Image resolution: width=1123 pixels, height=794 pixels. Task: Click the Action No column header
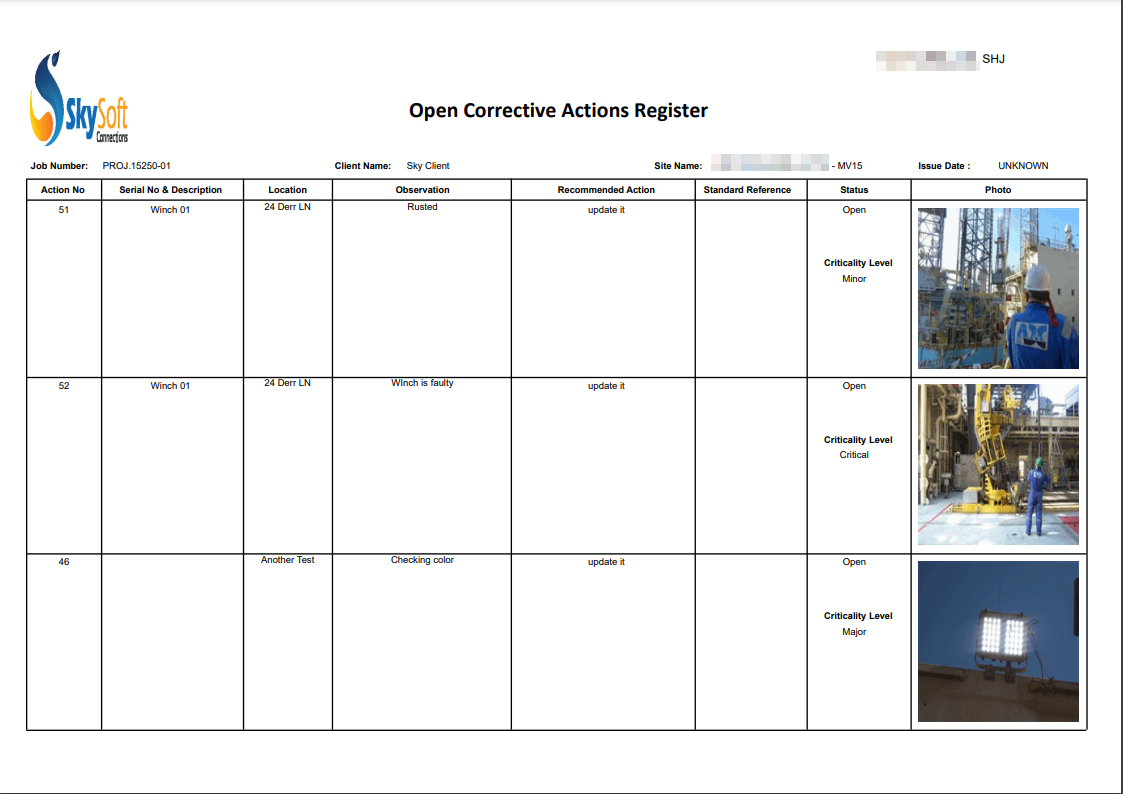[x=63, y=189]
